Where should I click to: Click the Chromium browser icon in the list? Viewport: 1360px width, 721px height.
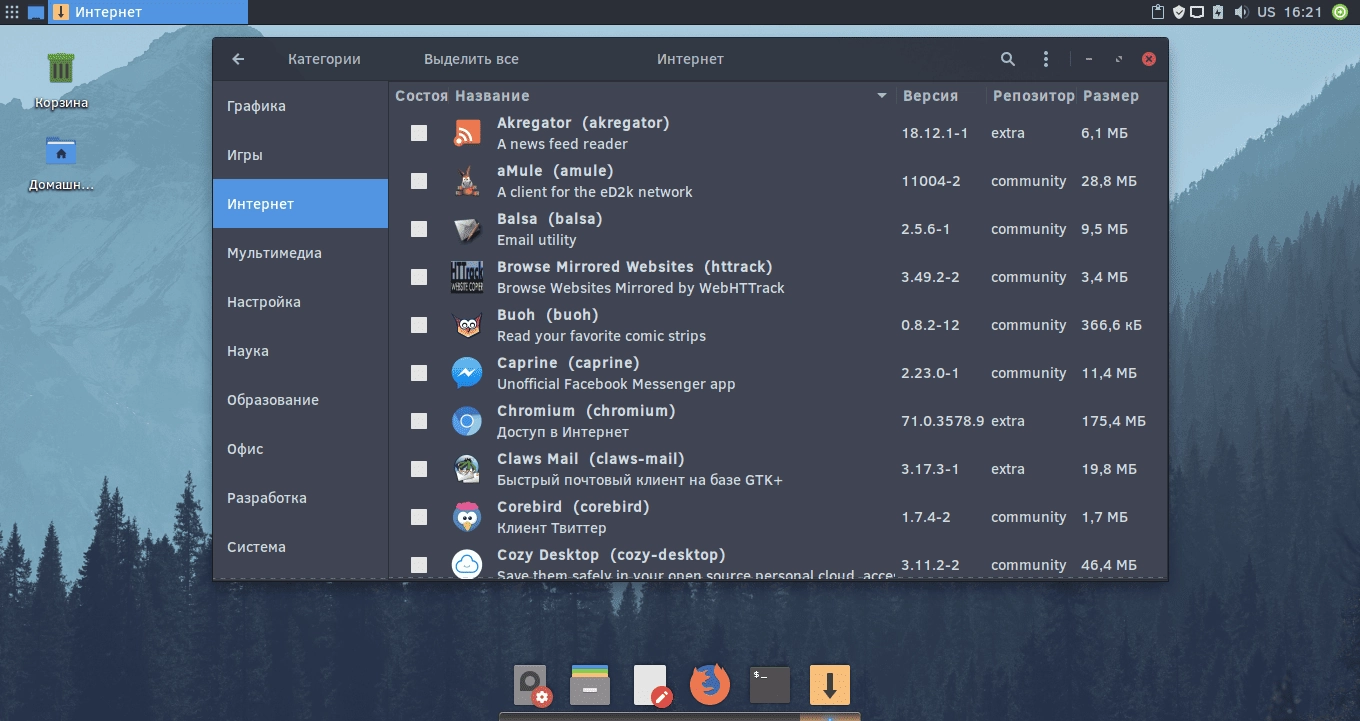tap(467, 421)
